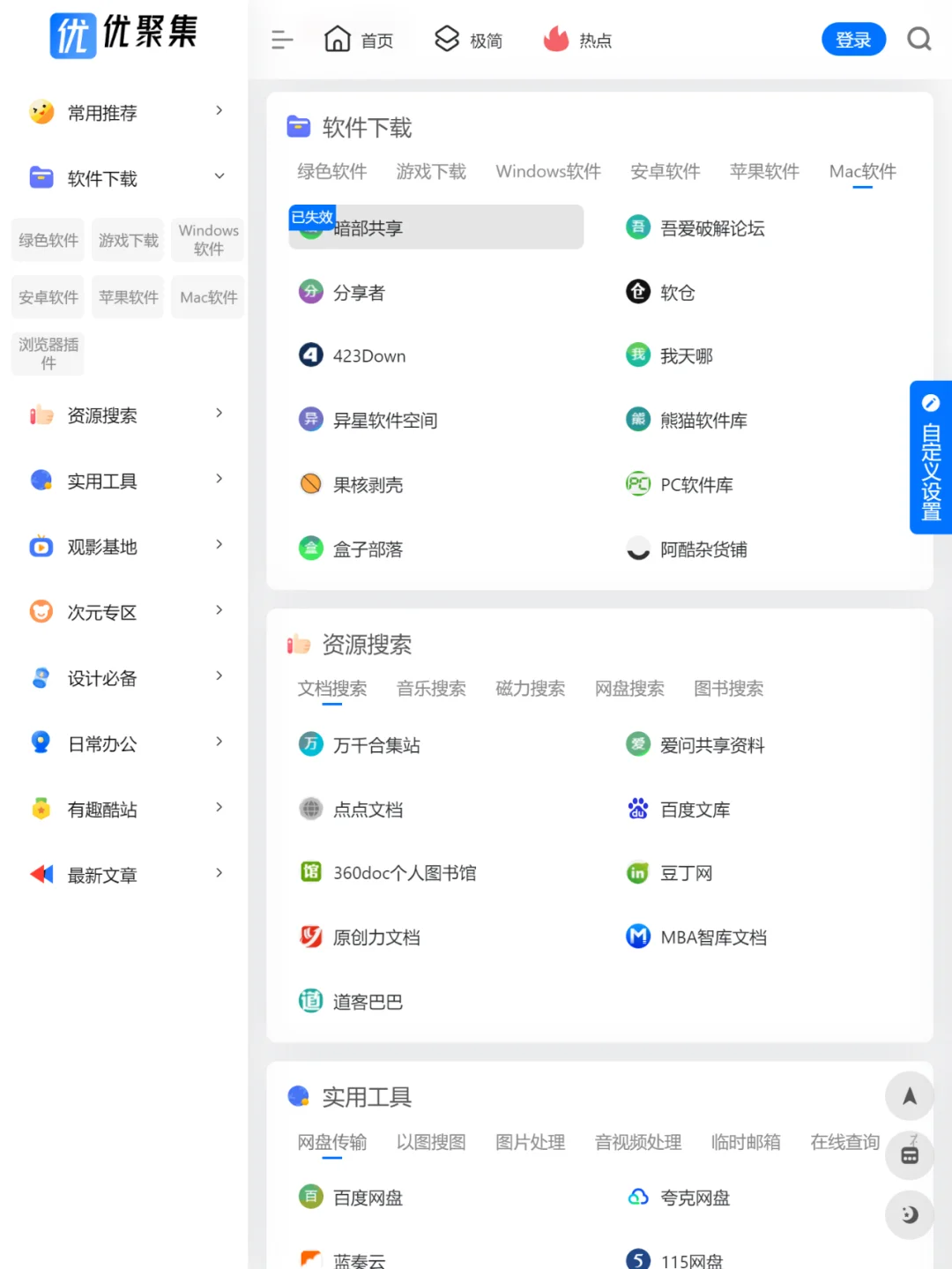952x1269 pixels.
Task: Open the 暗部共享 link marked 已失效
Action: coord(436,228)
